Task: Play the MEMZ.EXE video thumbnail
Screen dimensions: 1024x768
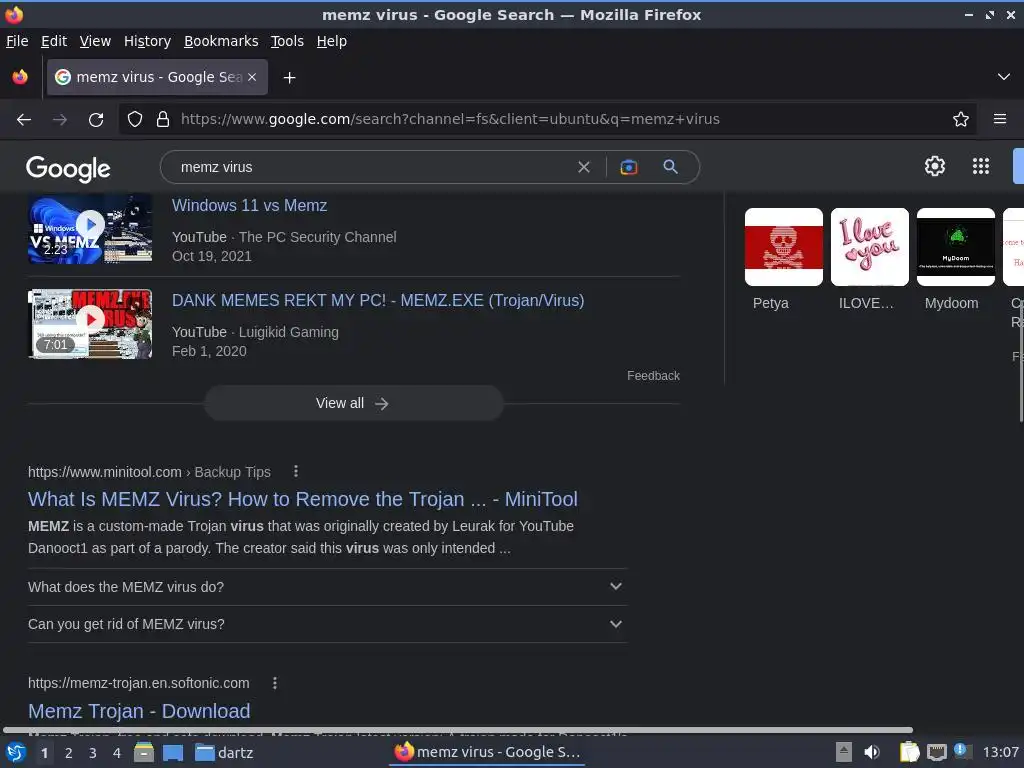Action: pos(90,324)
